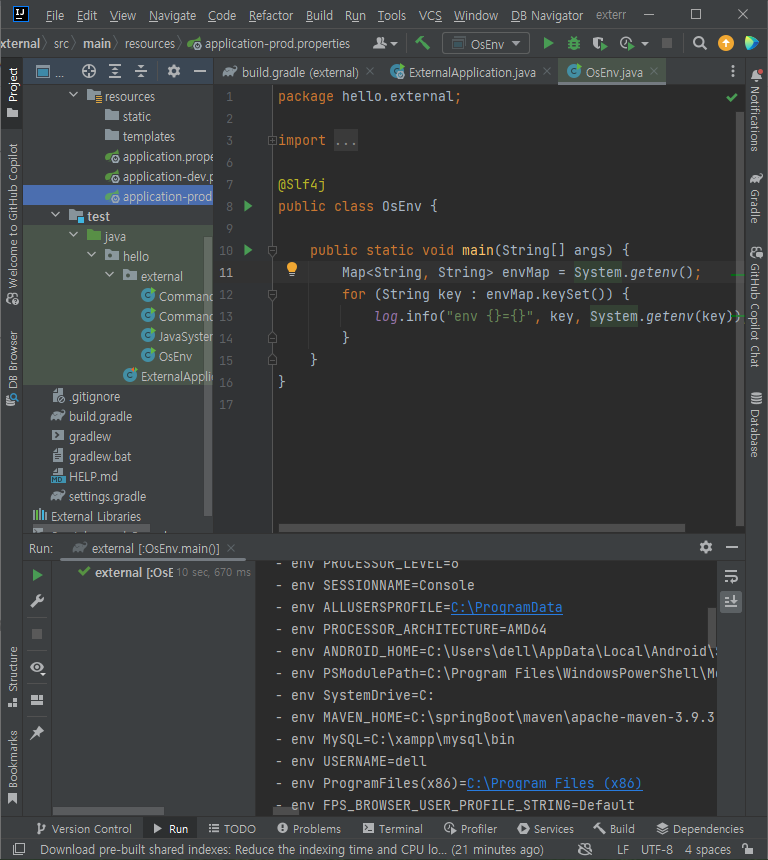Open Search Everywhere magnifier
The width and height of the screenshot is (768, 860).
(x=699, y=43)
